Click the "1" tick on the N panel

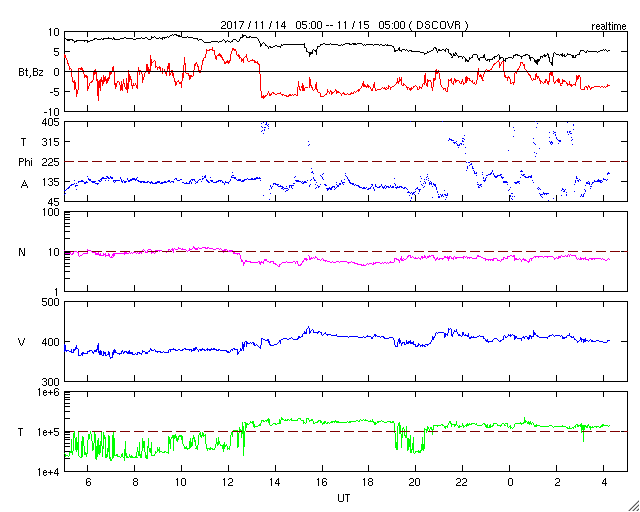(x=57, y=292)
